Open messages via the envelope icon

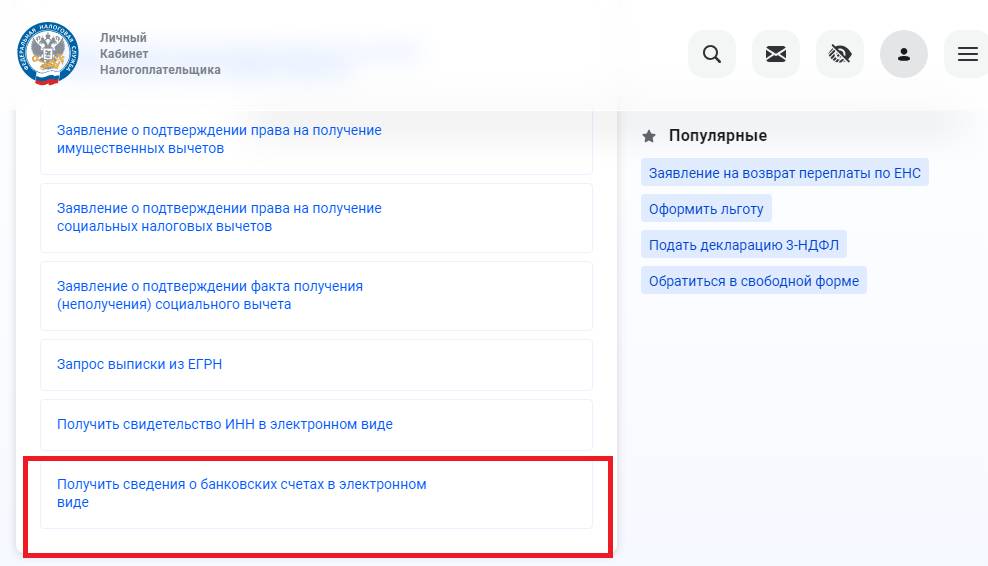(x=776, y=54)
